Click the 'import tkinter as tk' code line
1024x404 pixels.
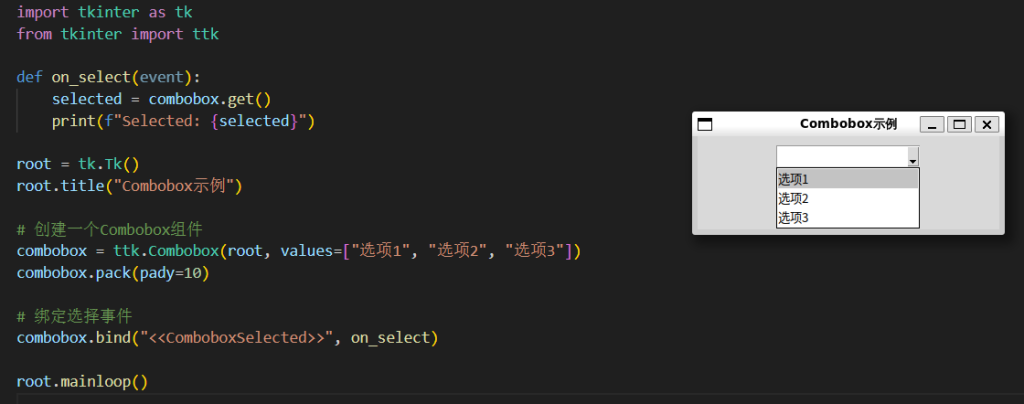coord(107,12)
